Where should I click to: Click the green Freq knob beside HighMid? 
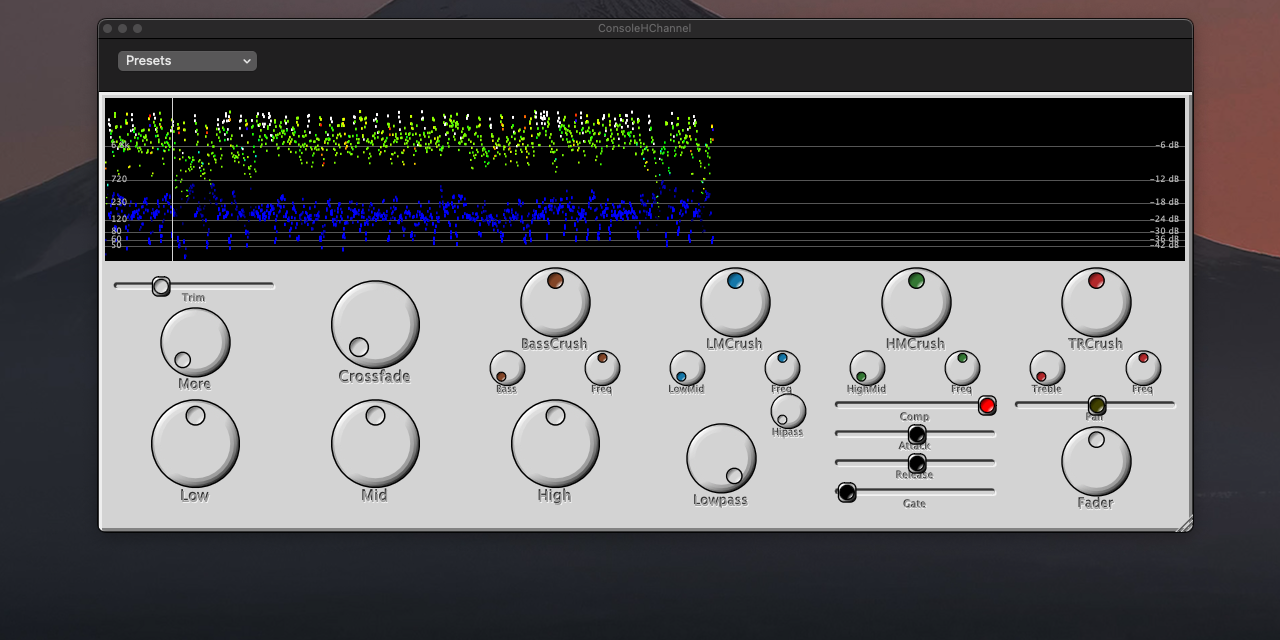point(962,368)
